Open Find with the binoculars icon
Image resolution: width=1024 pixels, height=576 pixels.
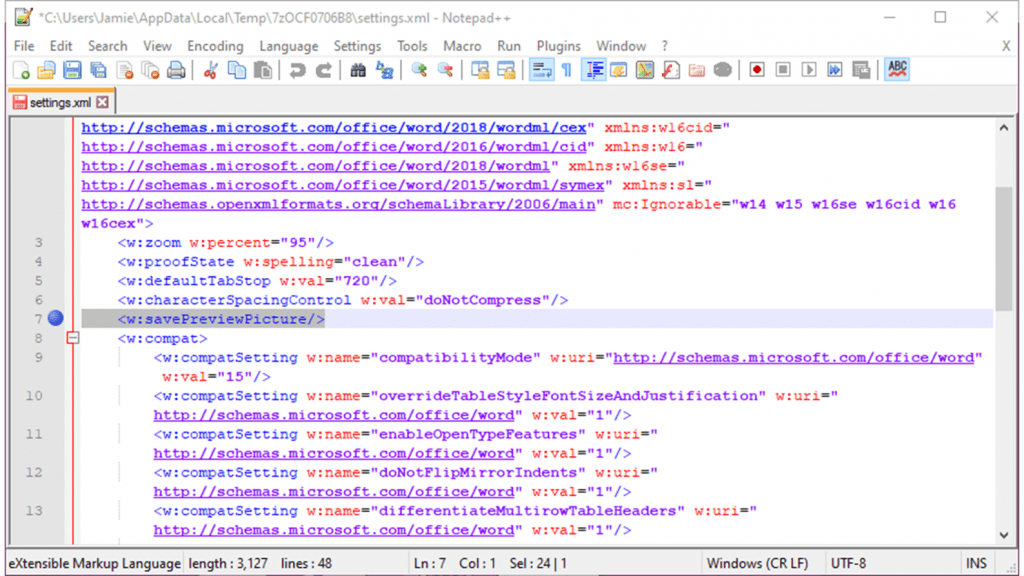coord(358,70)
